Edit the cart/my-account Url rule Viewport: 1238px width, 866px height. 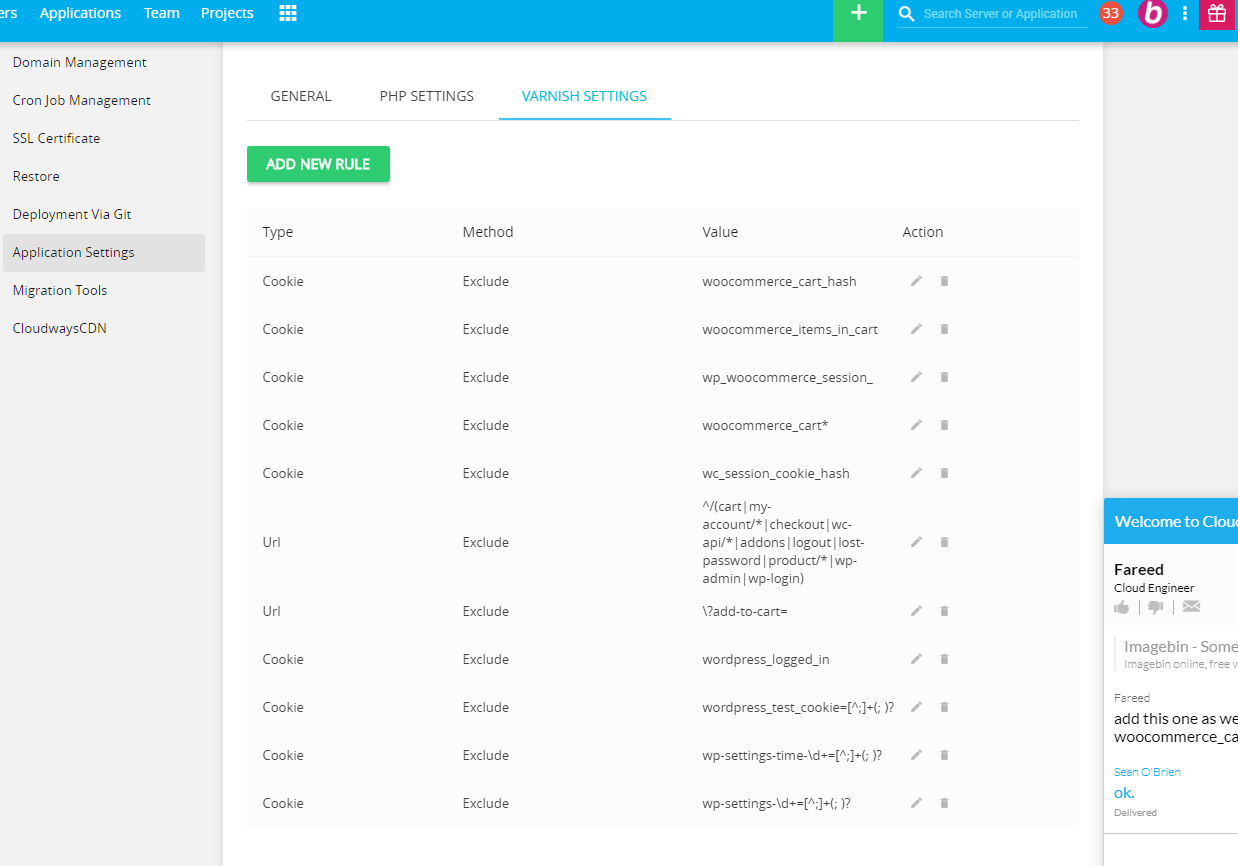(916, 542)
